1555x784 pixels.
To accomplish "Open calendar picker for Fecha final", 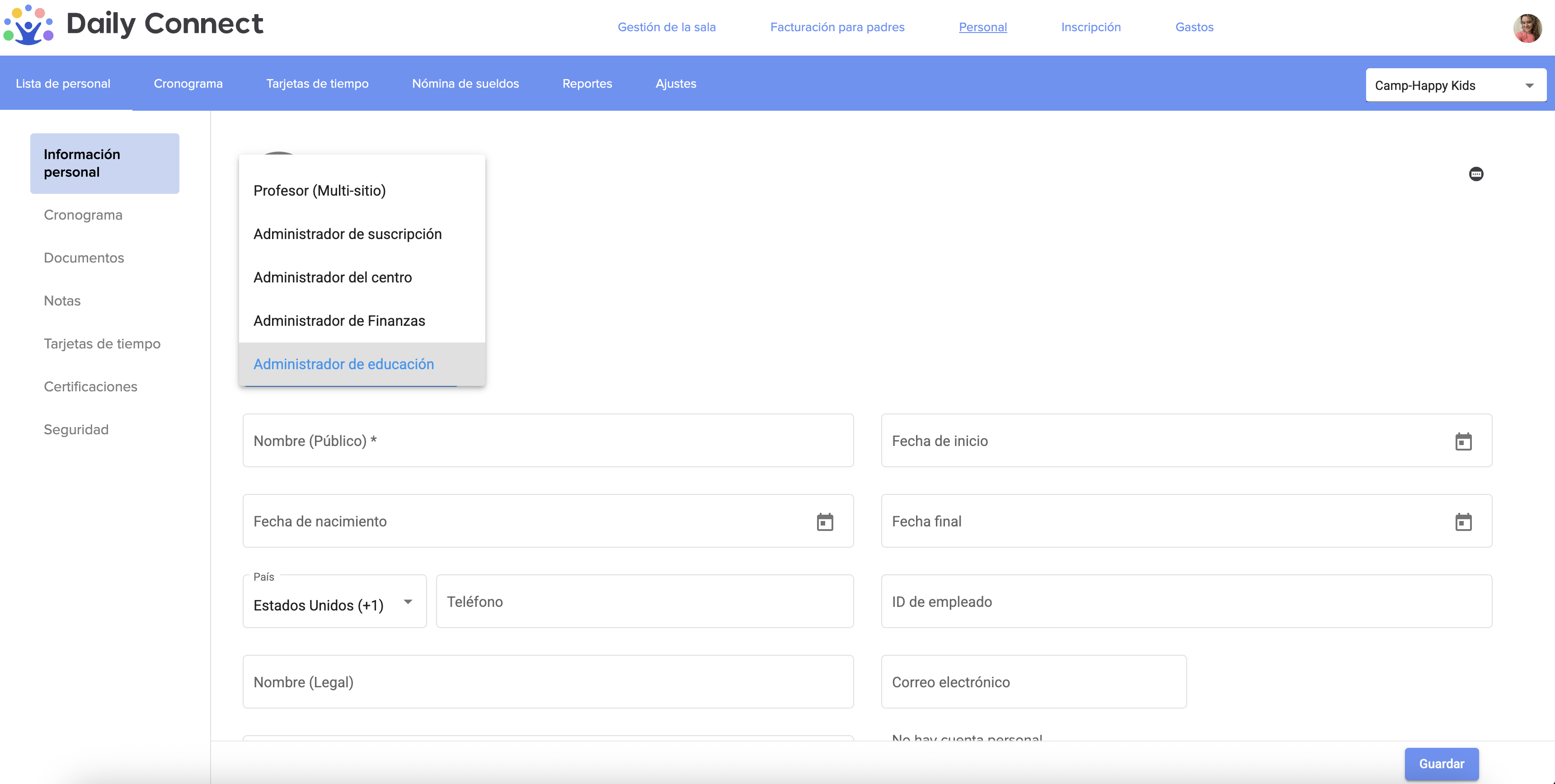I will tap(1463, 521).
